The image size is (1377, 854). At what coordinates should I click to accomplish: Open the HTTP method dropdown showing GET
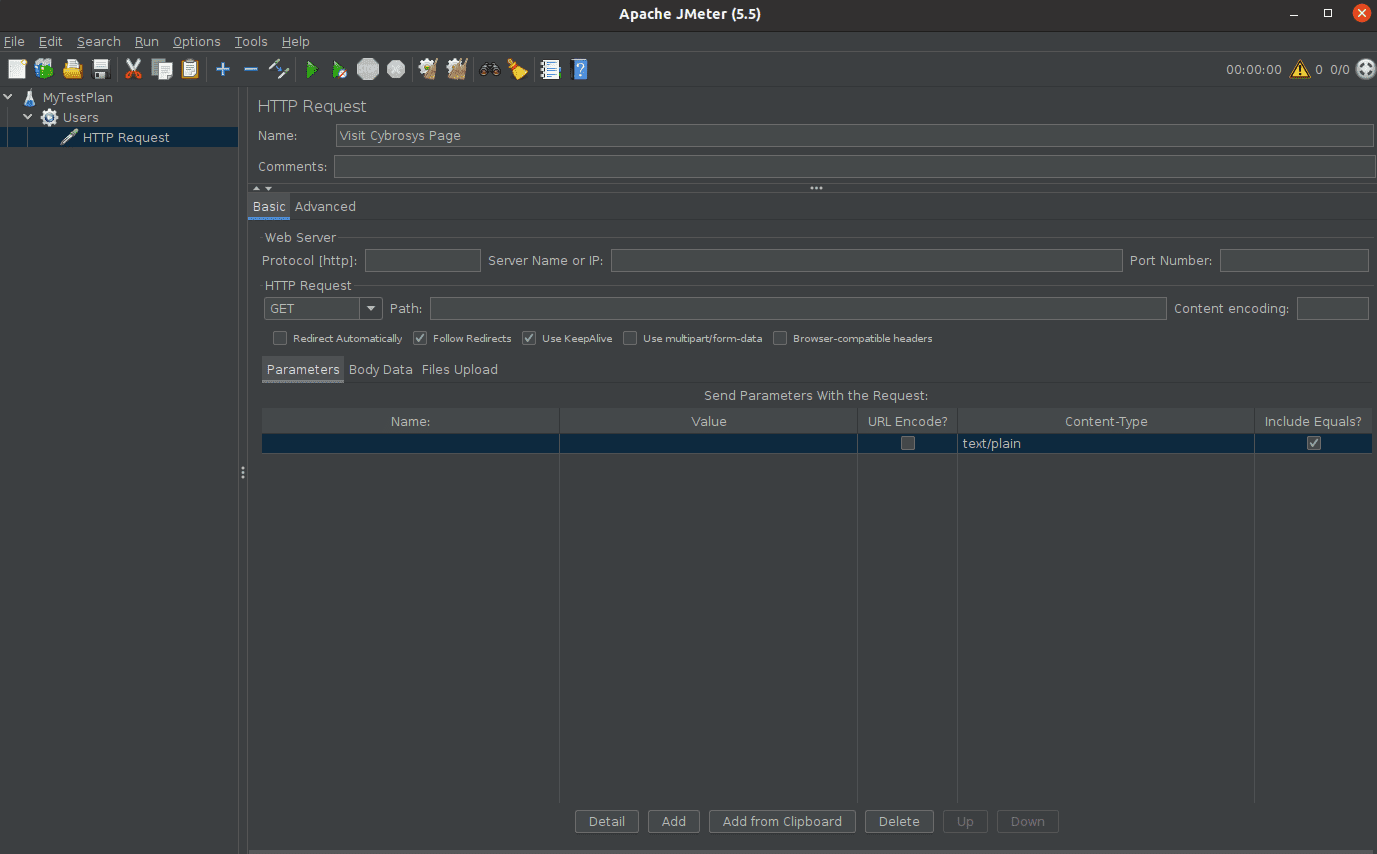pos(370,308)
